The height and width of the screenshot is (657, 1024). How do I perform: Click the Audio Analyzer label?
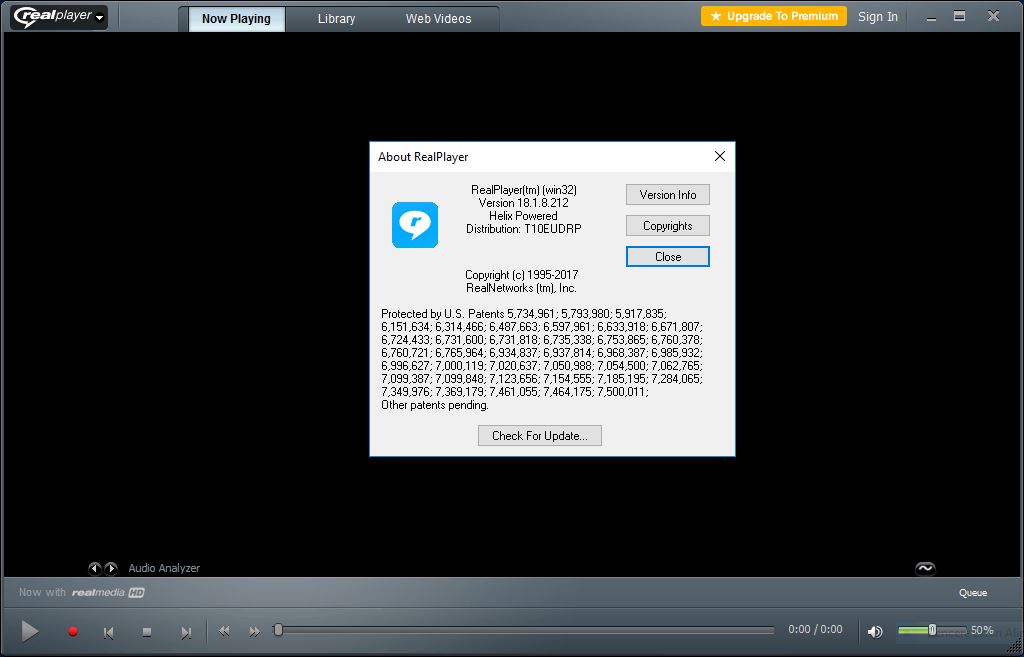[x=164, y=568]
